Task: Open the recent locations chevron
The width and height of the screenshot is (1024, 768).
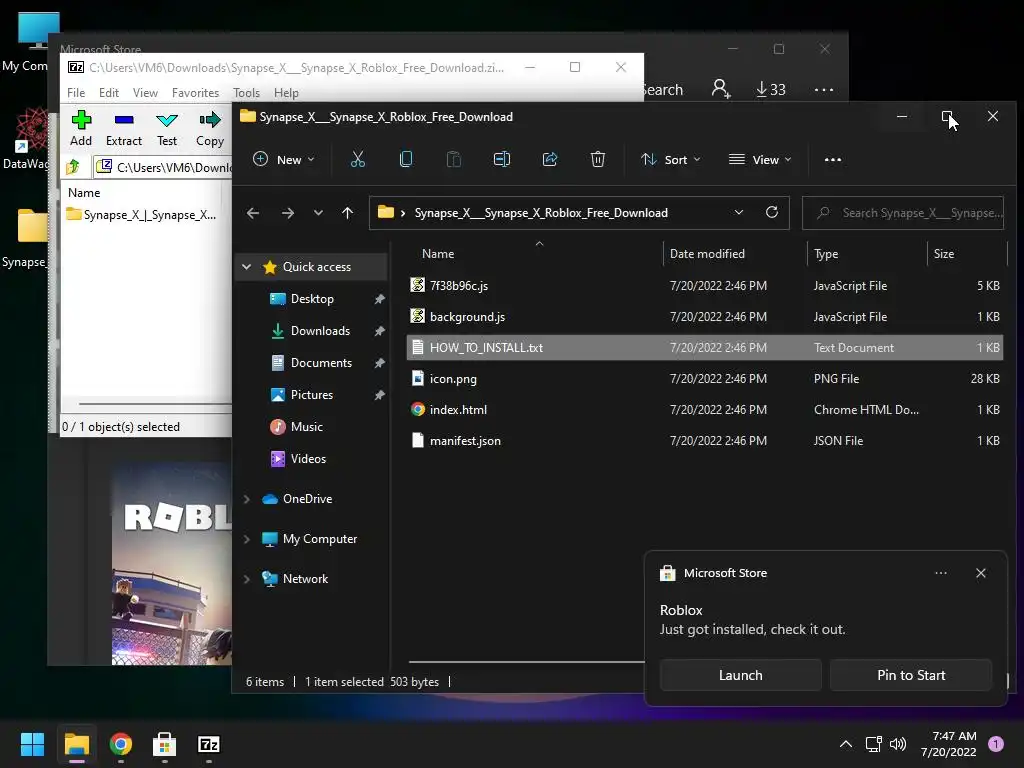Action: click(318, 213)
